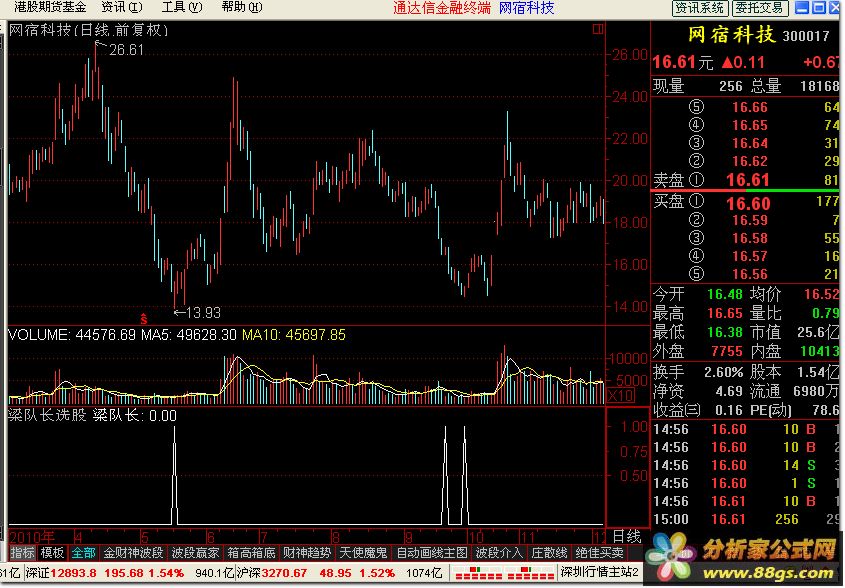Open the 帮助(H) menu
This screenshot has height=588, width=845.
[242, 7]
